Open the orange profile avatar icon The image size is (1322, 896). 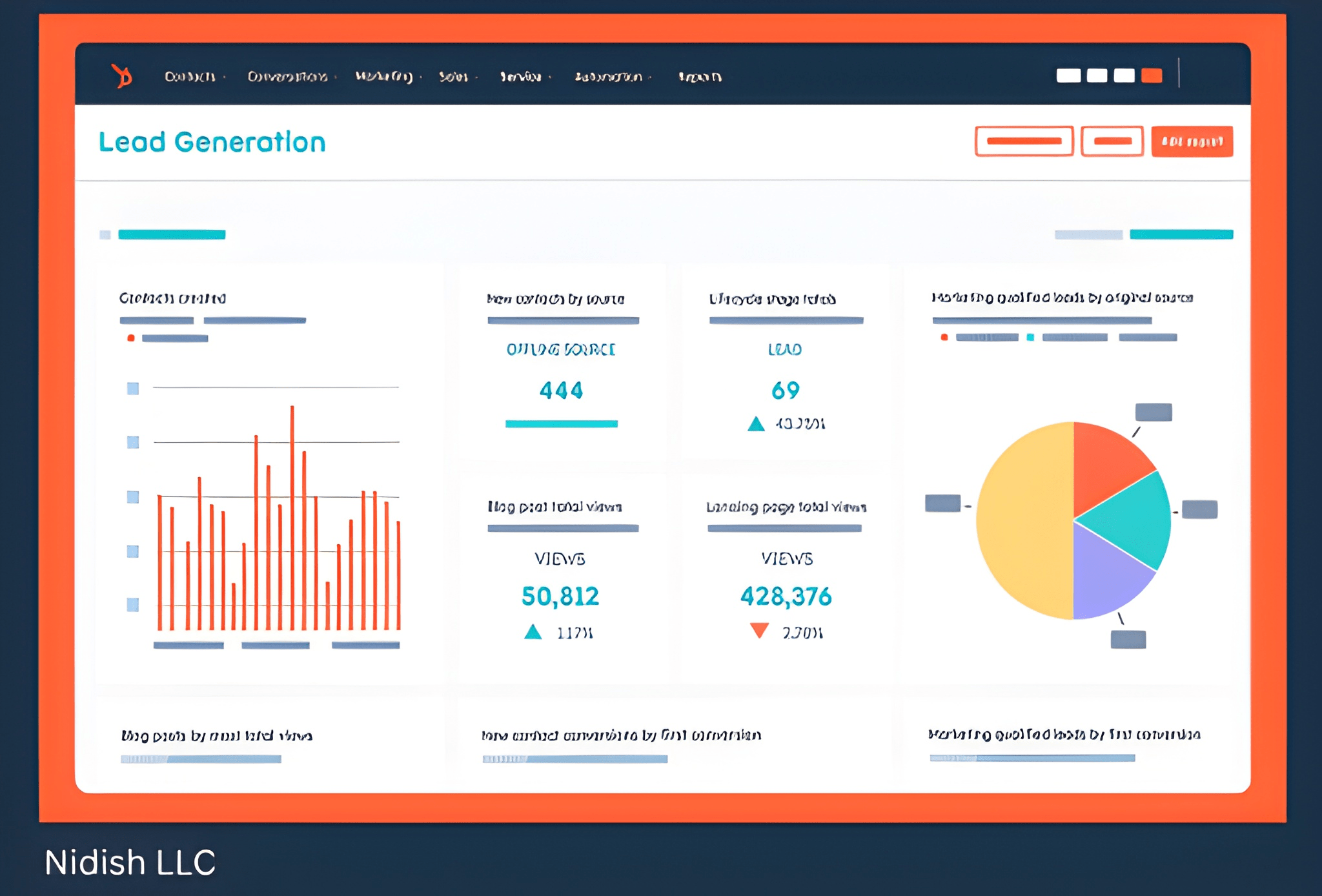pyautogui.click(x=1153, y=75)
